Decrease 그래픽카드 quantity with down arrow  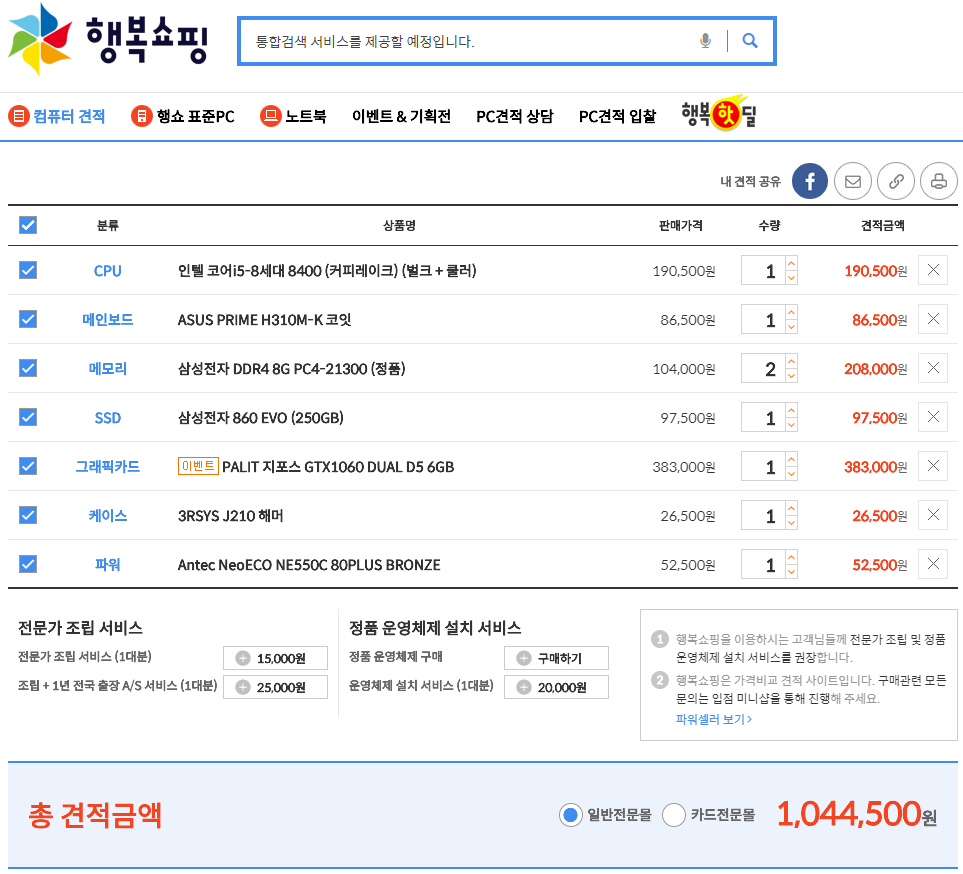click(792, 474)
